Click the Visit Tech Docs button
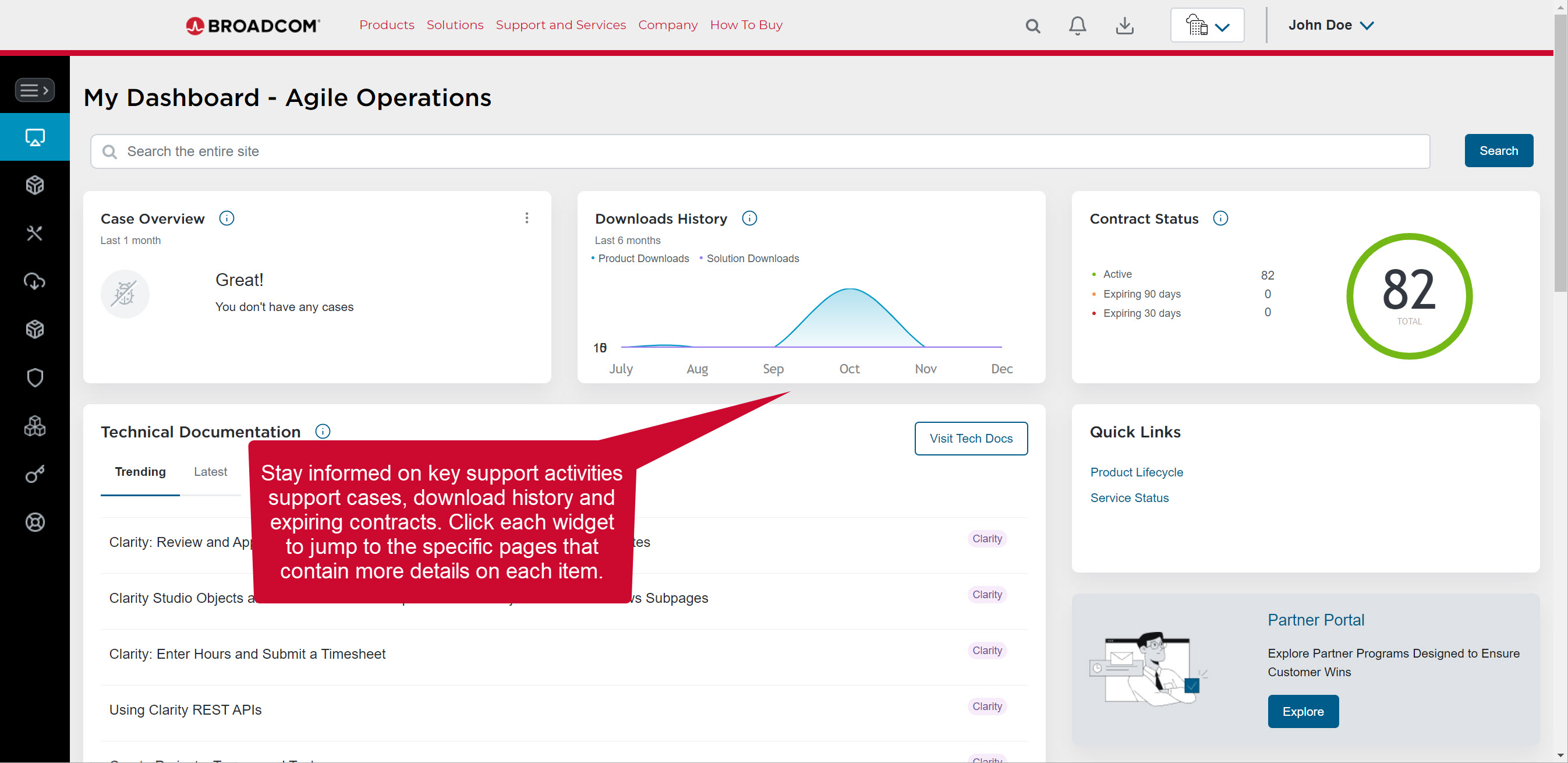 point(970,439)
